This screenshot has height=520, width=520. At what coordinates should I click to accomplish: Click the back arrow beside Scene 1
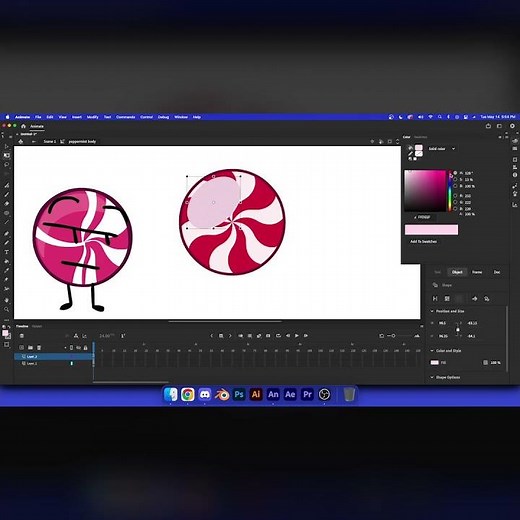click(x=33, y=141)
